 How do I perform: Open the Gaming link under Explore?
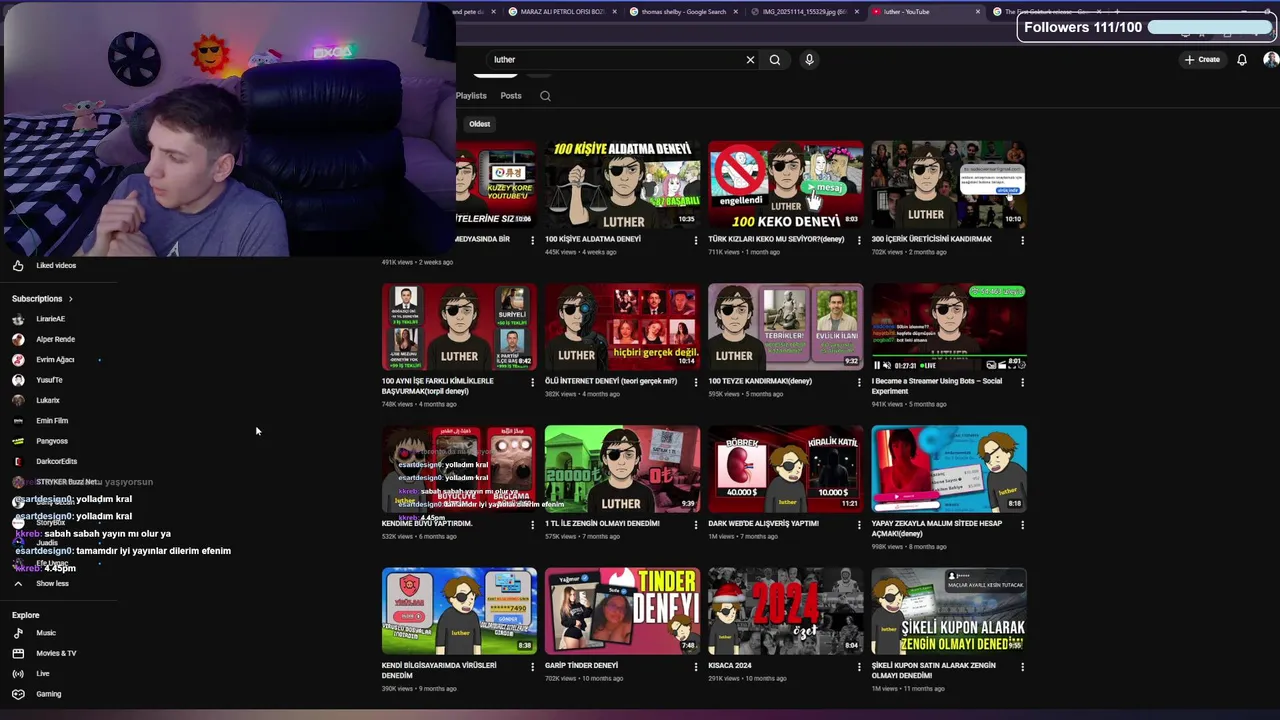pos(48,694)
